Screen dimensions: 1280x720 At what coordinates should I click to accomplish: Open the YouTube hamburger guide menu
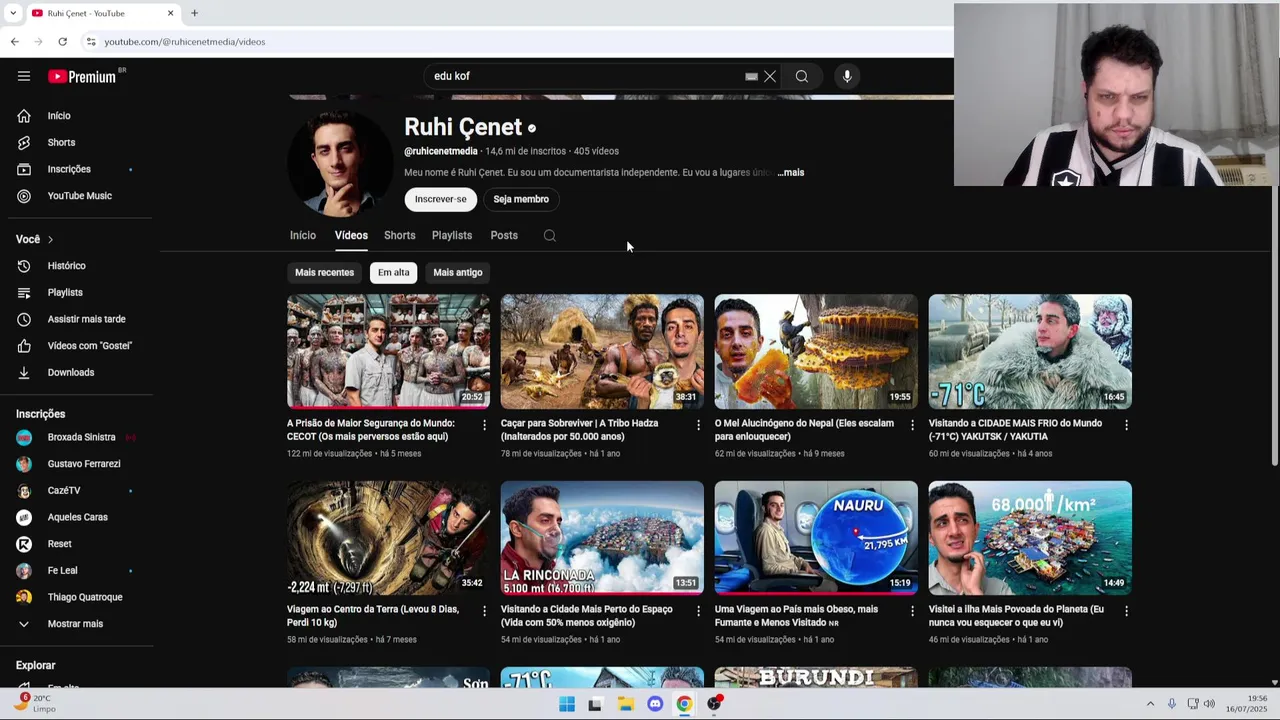(24, 76)
